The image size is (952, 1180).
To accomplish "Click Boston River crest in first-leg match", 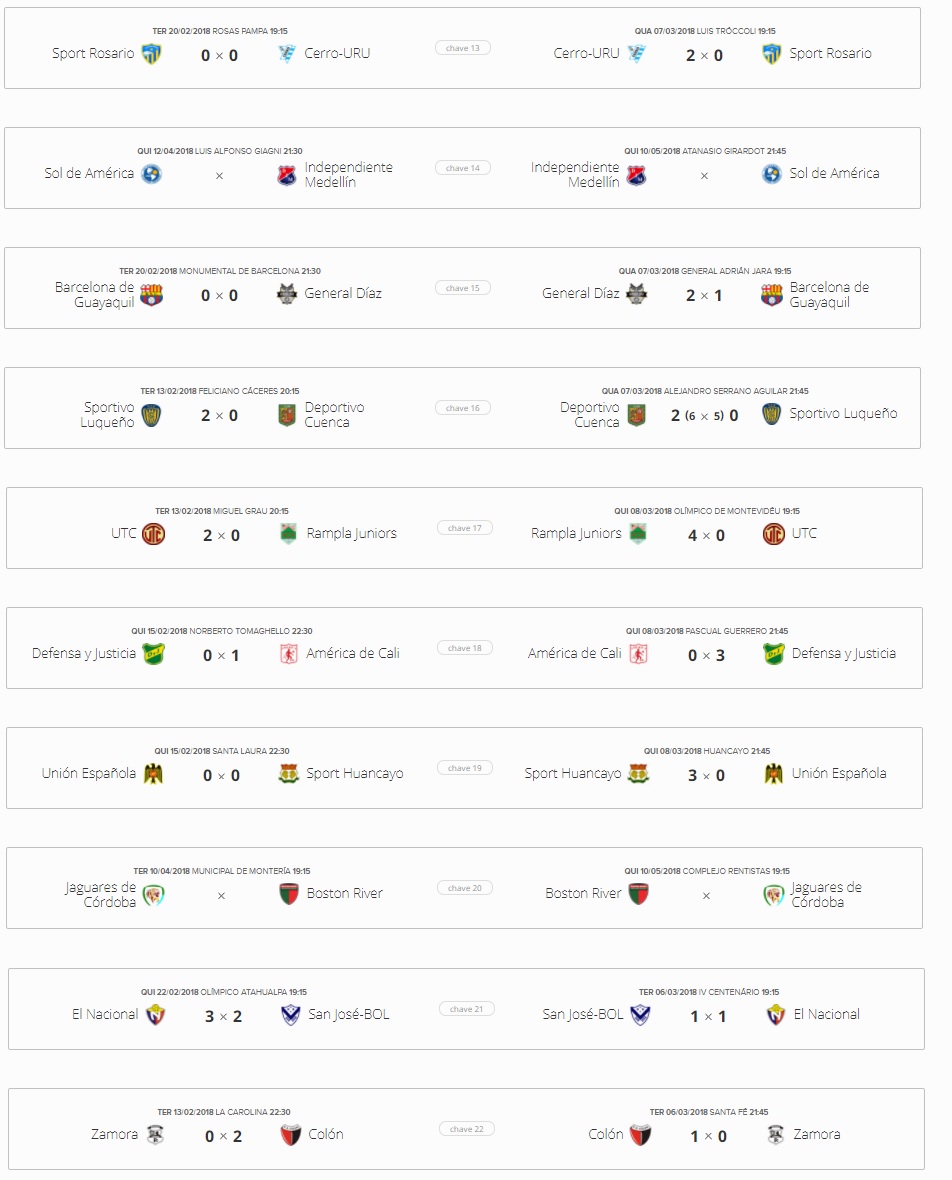I will pos(289,894).
